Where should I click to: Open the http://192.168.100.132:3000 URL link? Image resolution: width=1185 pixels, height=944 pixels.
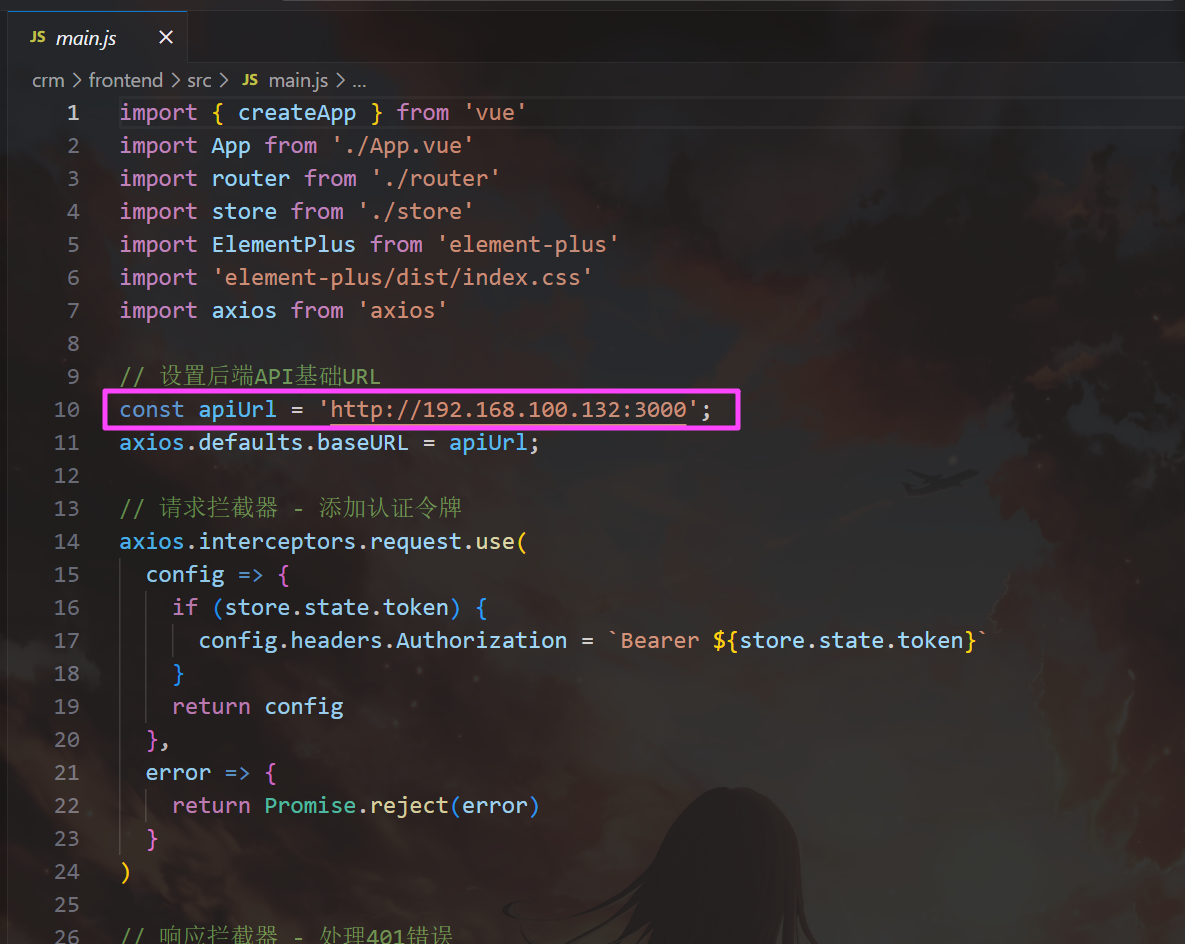coord(509,410)
